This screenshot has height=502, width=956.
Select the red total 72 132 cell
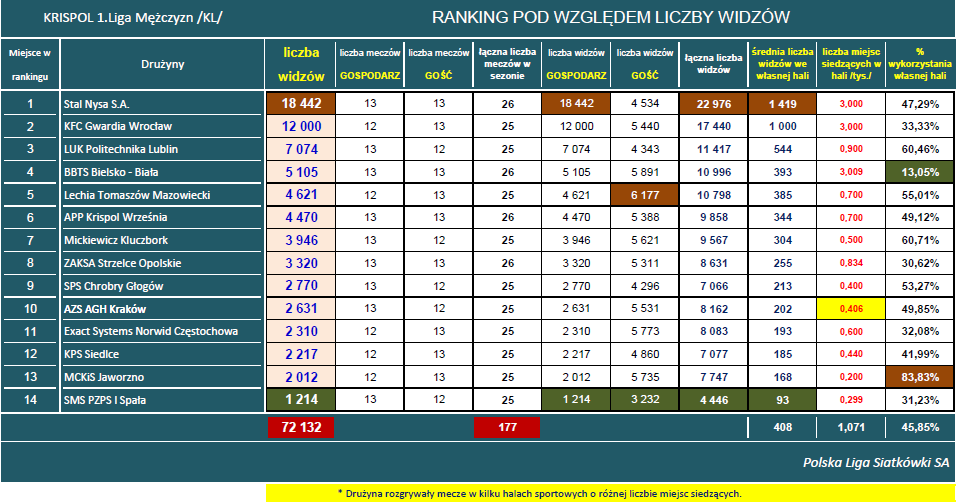[301, 427]
